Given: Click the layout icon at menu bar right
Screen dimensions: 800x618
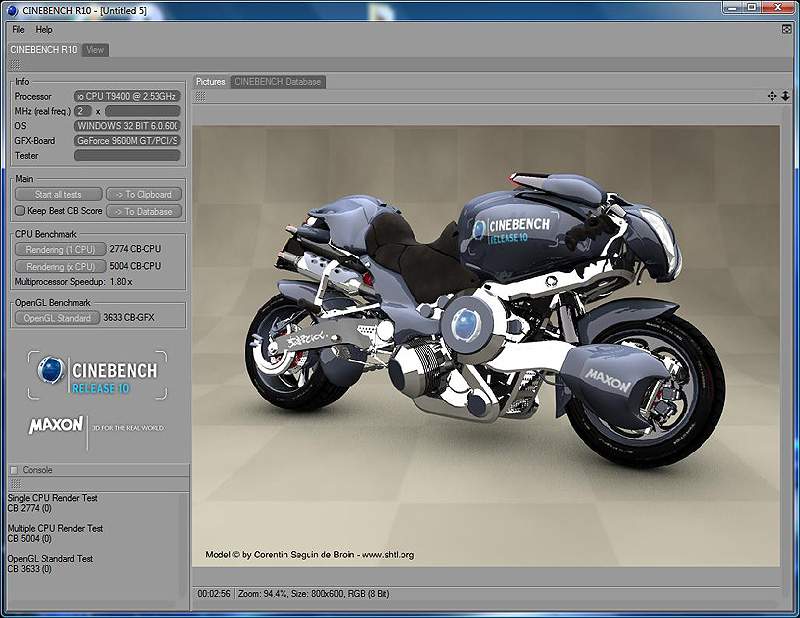Looking at the screenshot, I should (786, 30).
